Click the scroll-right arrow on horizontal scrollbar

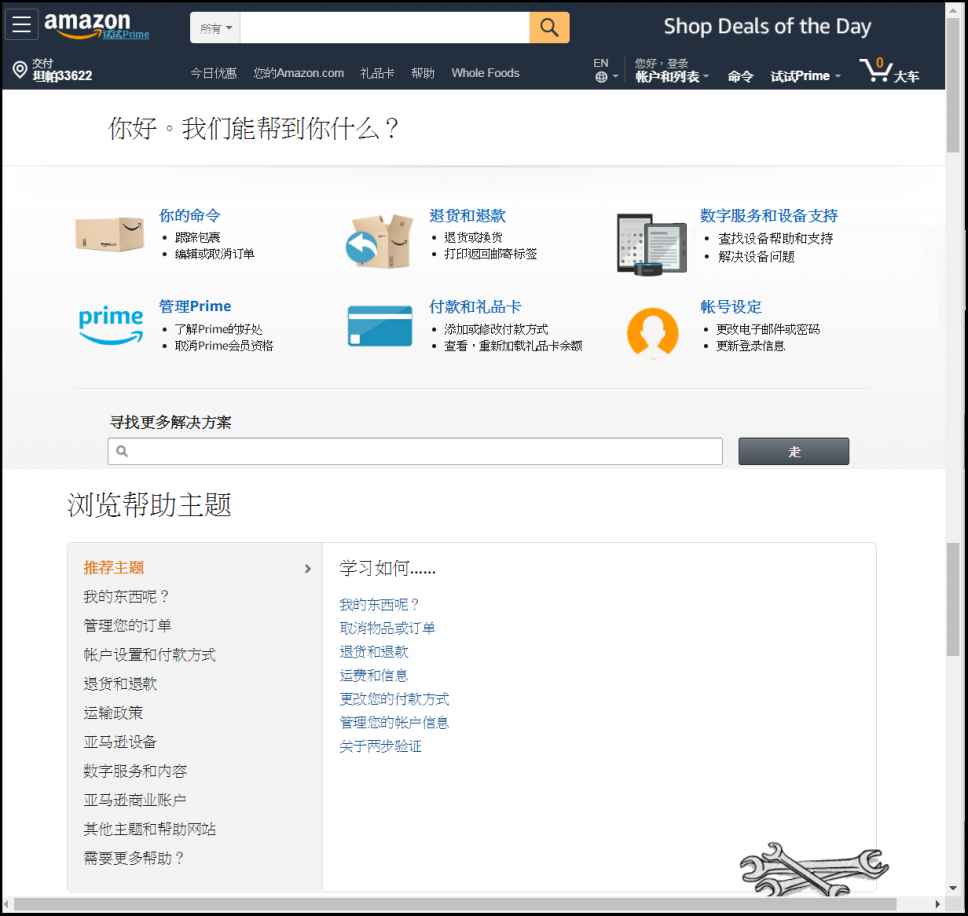pos(938,904)
